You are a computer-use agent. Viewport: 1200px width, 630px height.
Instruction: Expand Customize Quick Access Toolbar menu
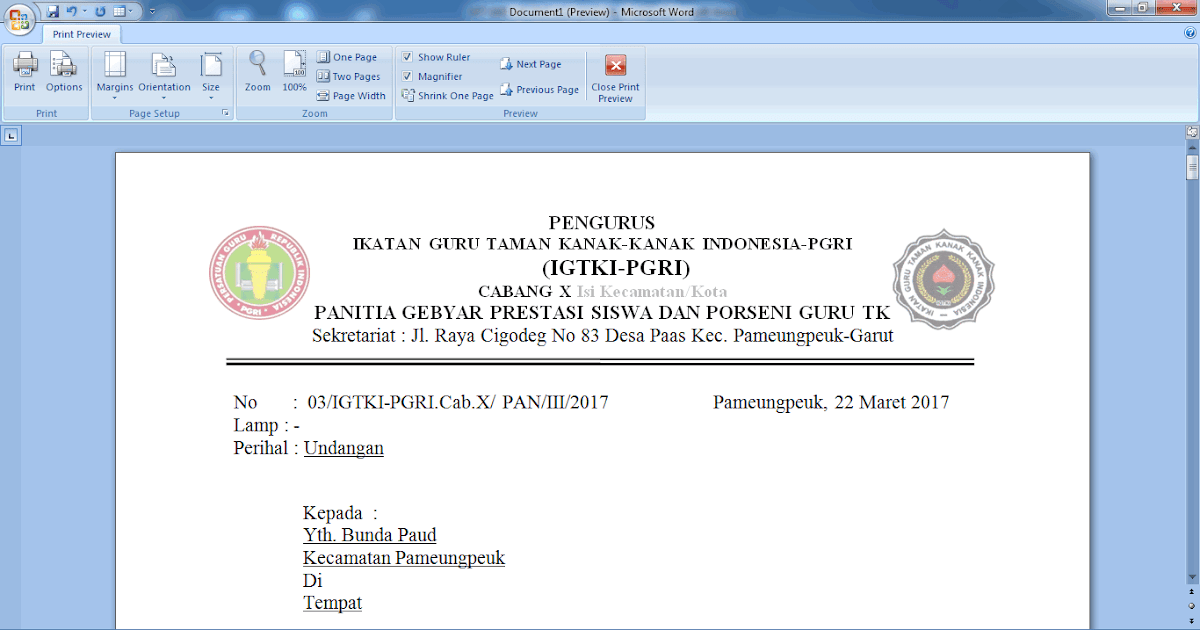(152, 11)
